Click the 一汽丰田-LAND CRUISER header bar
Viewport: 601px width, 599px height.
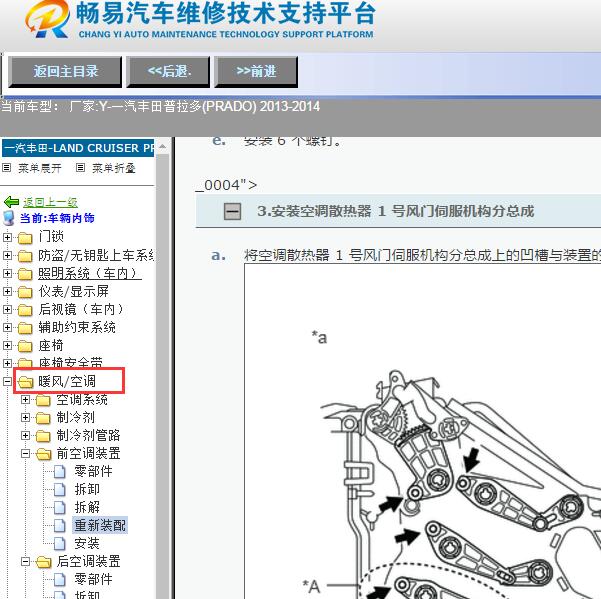(x=78, y=148)
